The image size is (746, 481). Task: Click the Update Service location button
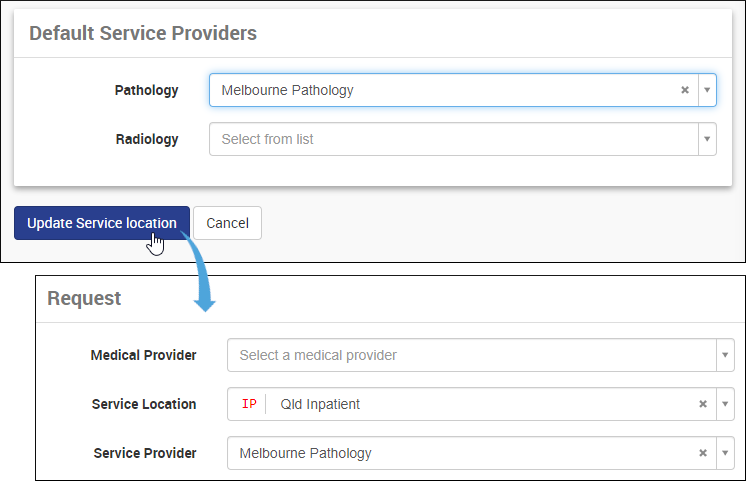pyautogui.click(x=102, y=223)
